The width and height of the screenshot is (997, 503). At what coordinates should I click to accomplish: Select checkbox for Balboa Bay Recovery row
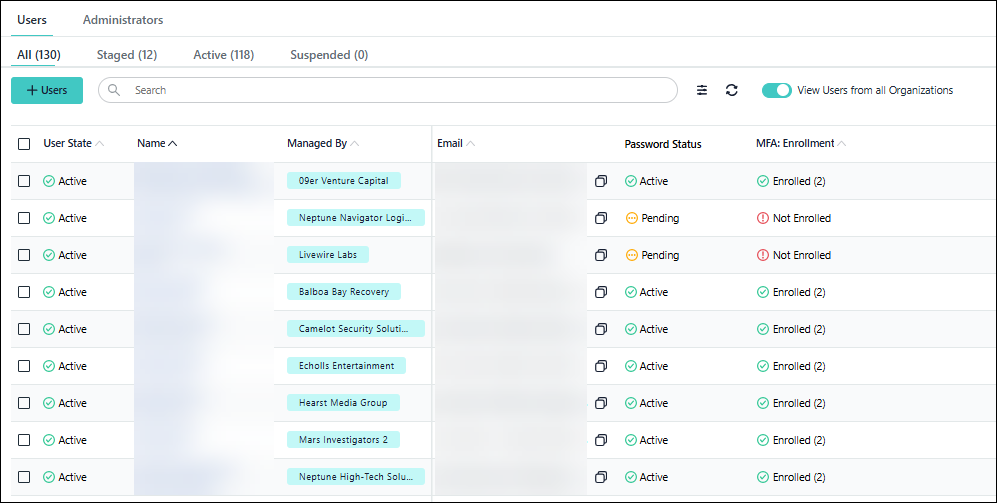tap(24, 292)
